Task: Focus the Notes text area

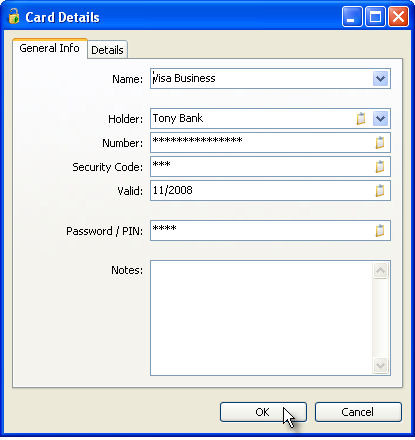Action: tap(261, 318)
